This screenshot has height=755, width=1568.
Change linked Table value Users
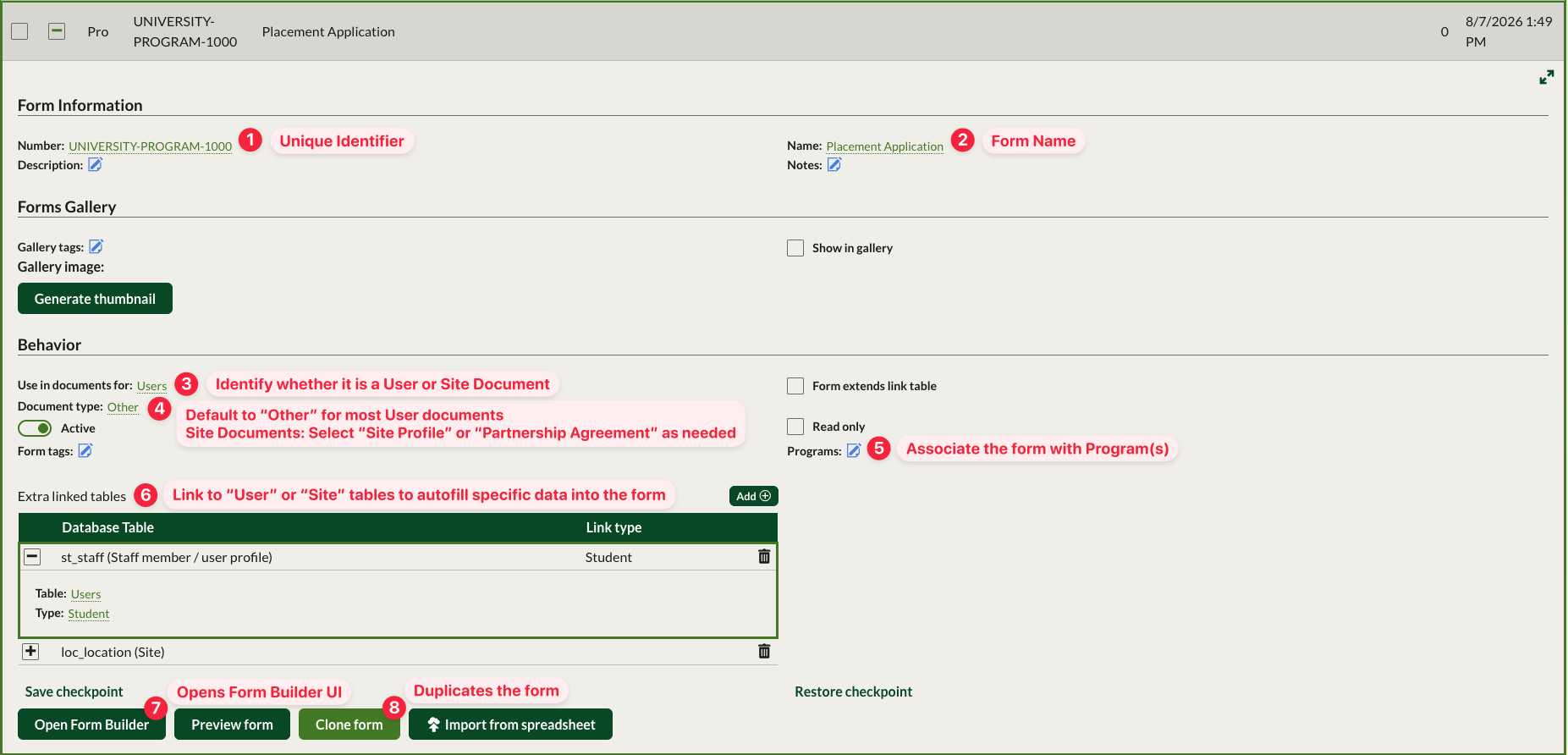coord(85,594)
